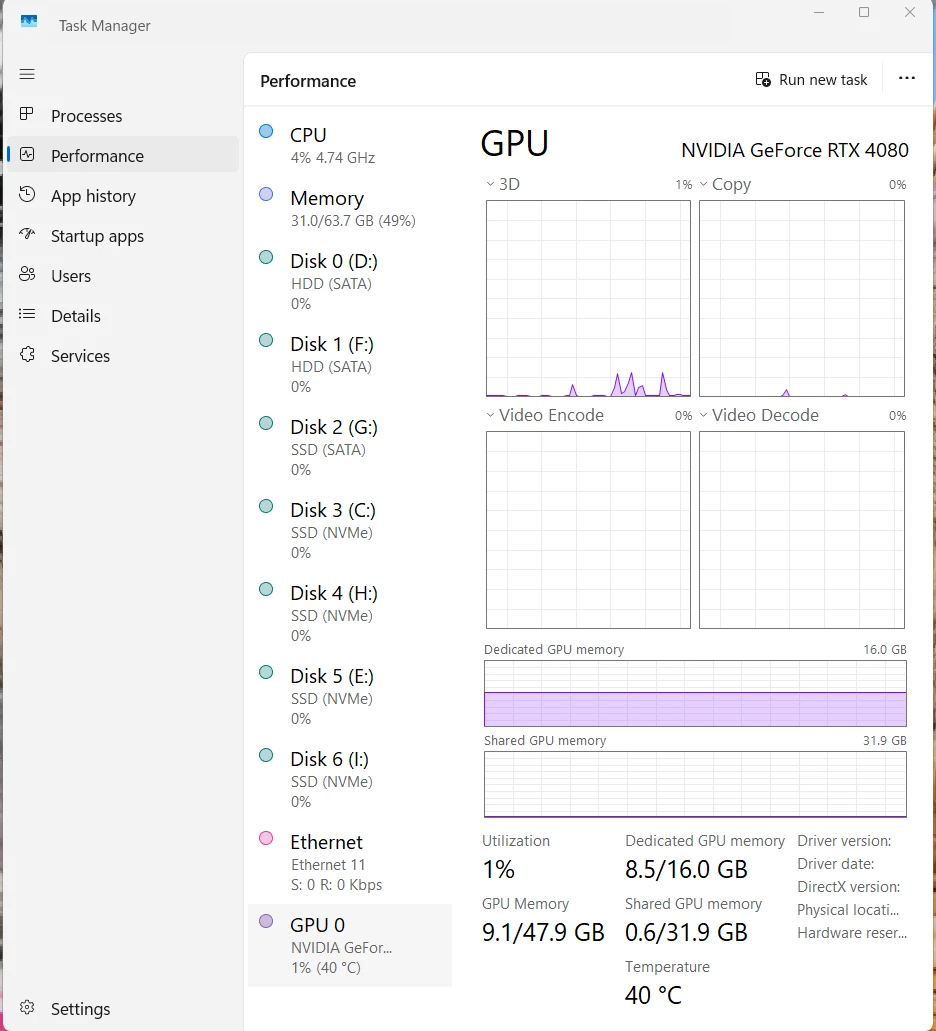Image resolution: width=936 pixels, height=1031 pixels.
Task: Click the Run new task icon
Action: [762, 80]
